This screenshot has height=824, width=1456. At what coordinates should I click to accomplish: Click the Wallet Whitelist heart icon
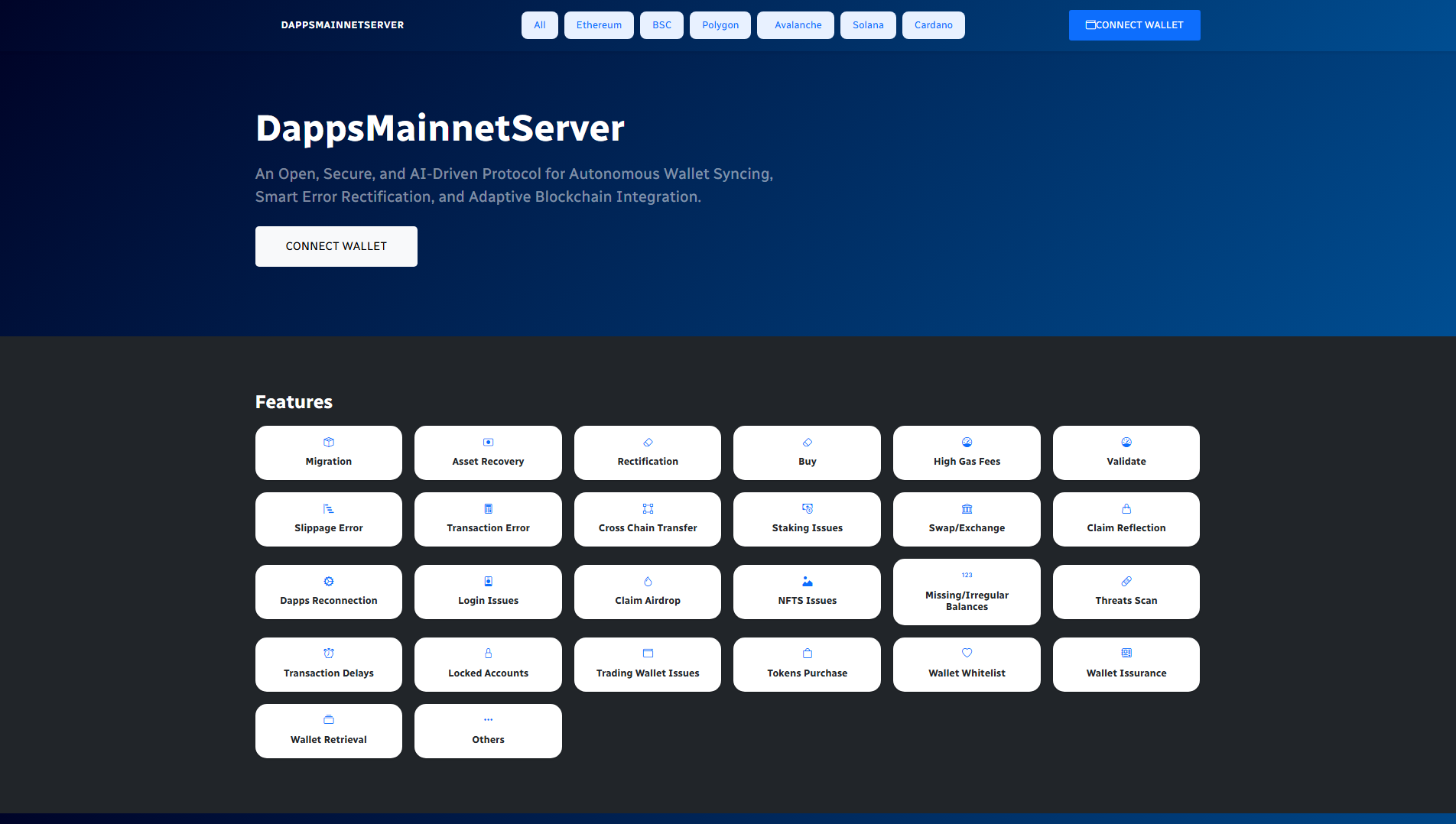click(x=967, y=653)
